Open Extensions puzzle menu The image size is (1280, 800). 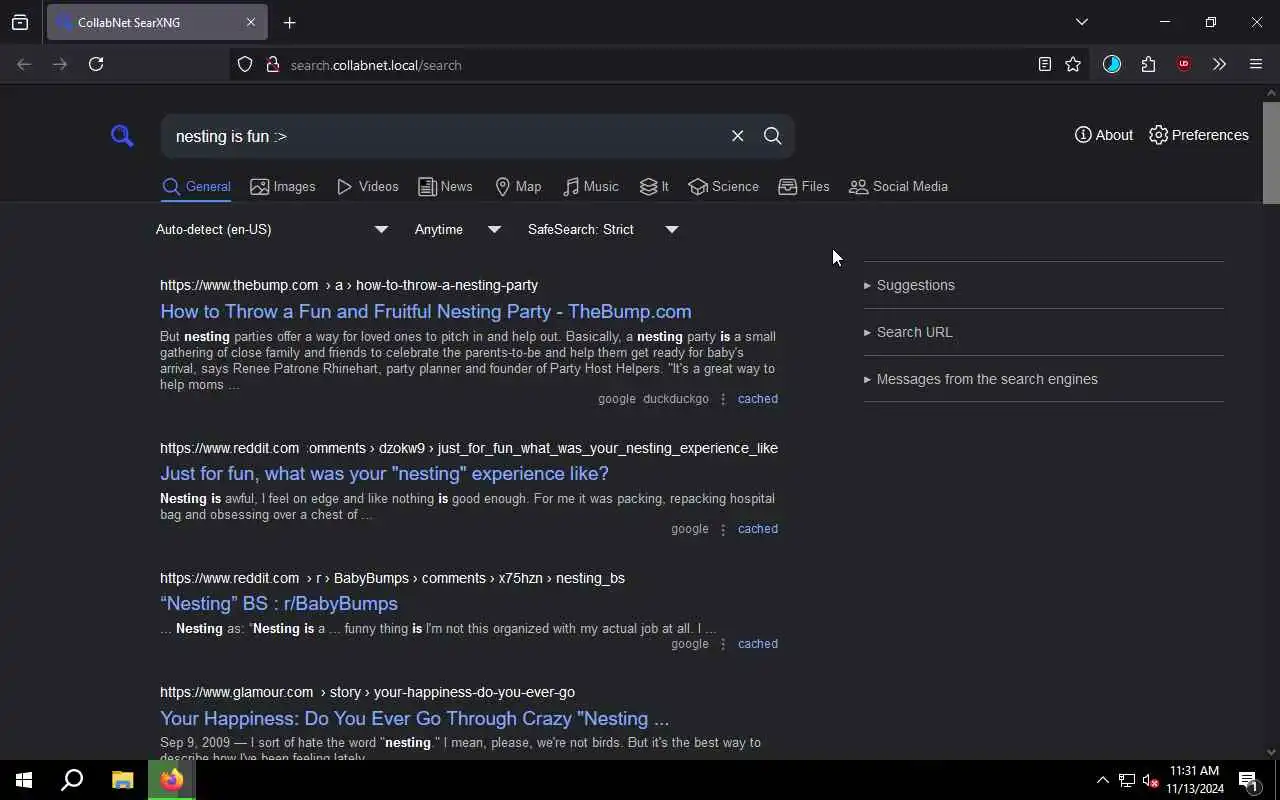1148,64
